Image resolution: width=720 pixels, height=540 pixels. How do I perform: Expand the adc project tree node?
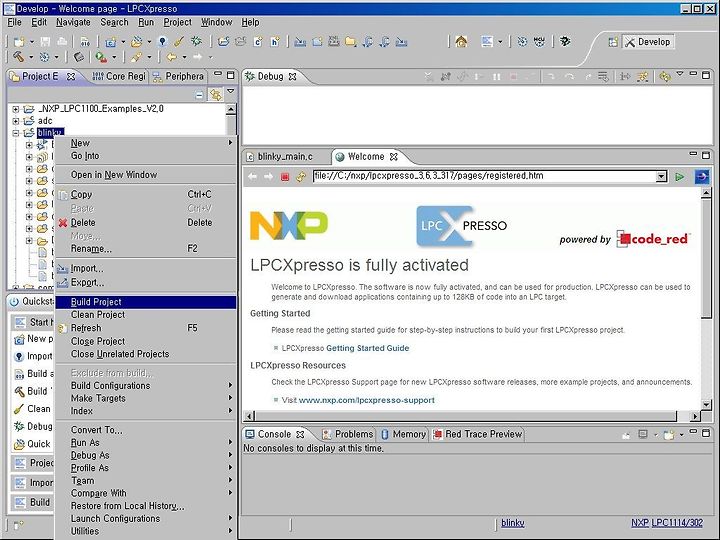pyautogui.click(x=16, y=121)
